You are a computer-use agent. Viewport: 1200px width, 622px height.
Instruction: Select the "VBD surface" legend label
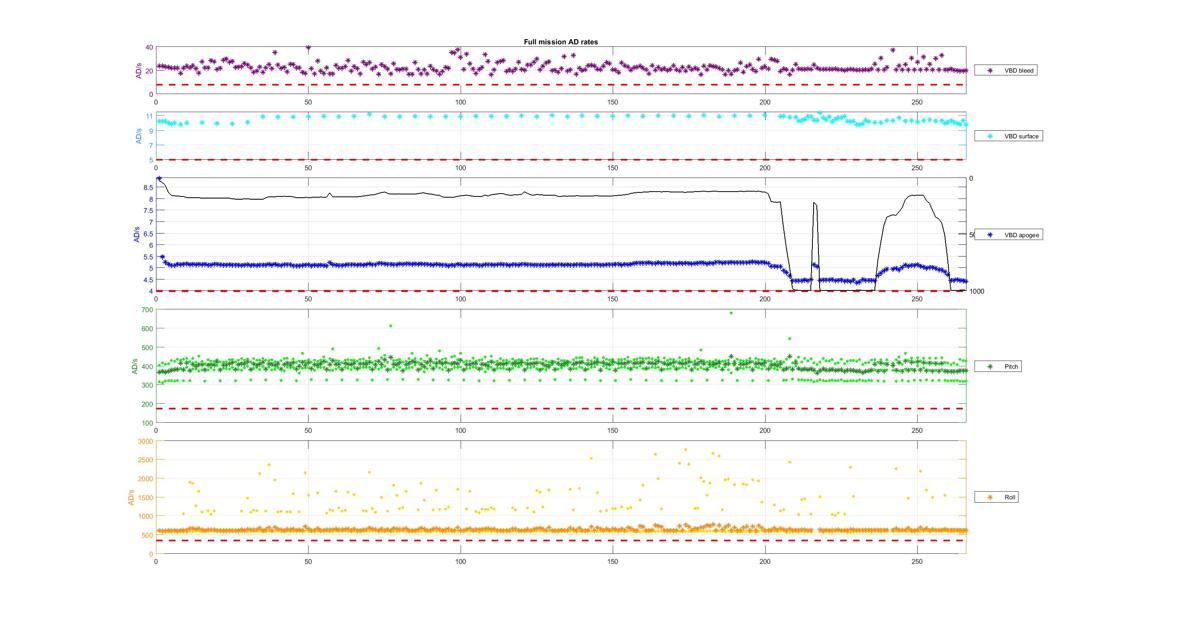click(1022, 135)
